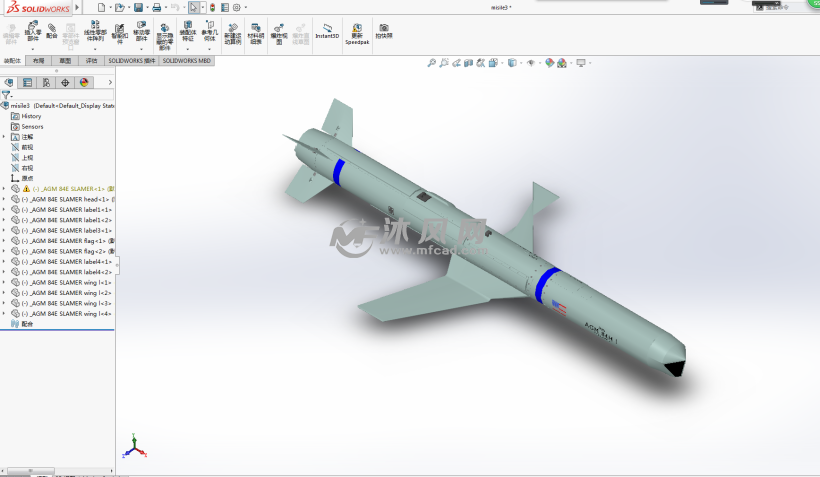The image size is (820, 477).
Task: Click New Motion Study (新建运动算例) tool
Action: 233,34
